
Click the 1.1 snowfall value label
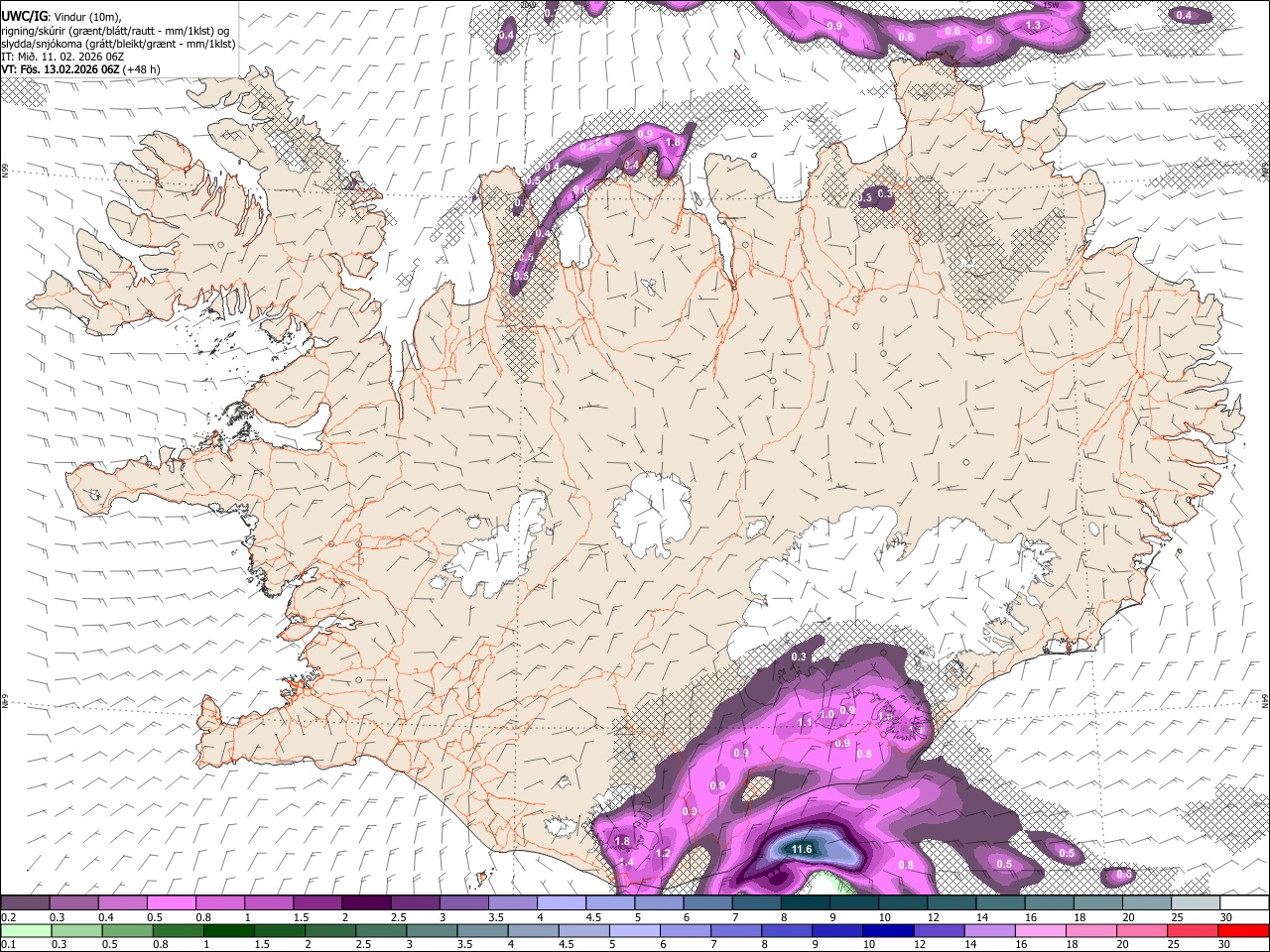pyautogui.click(x=805, y=723)
